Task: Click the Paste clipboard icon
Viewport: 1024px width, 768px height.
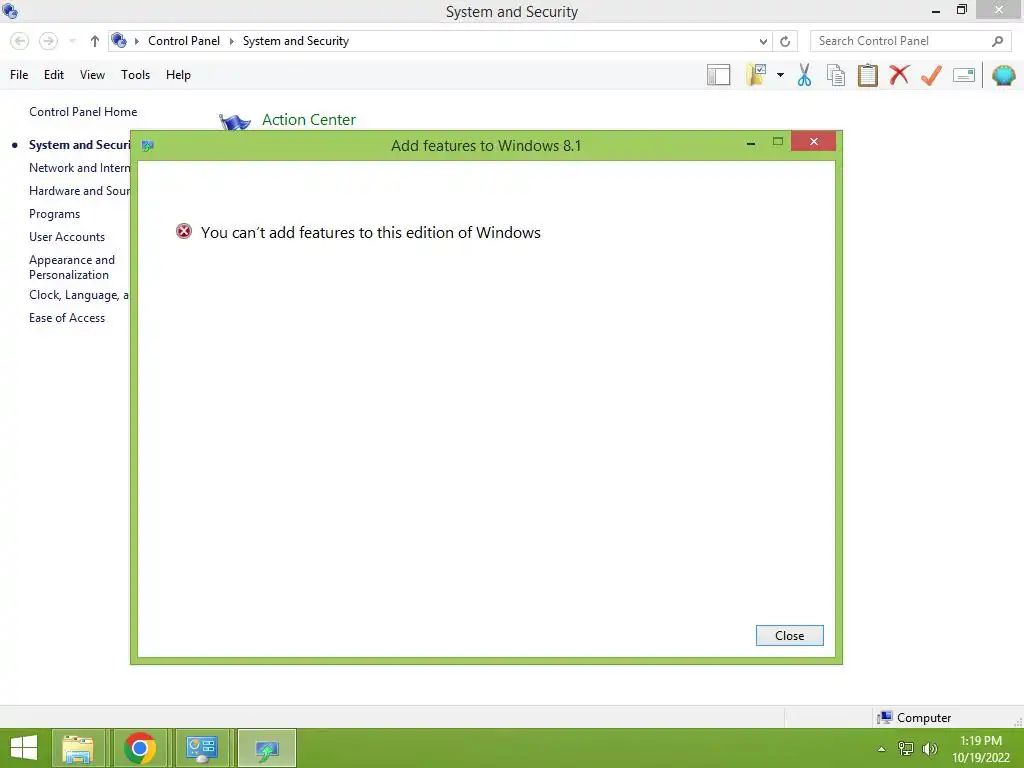Action: (867, 75)
